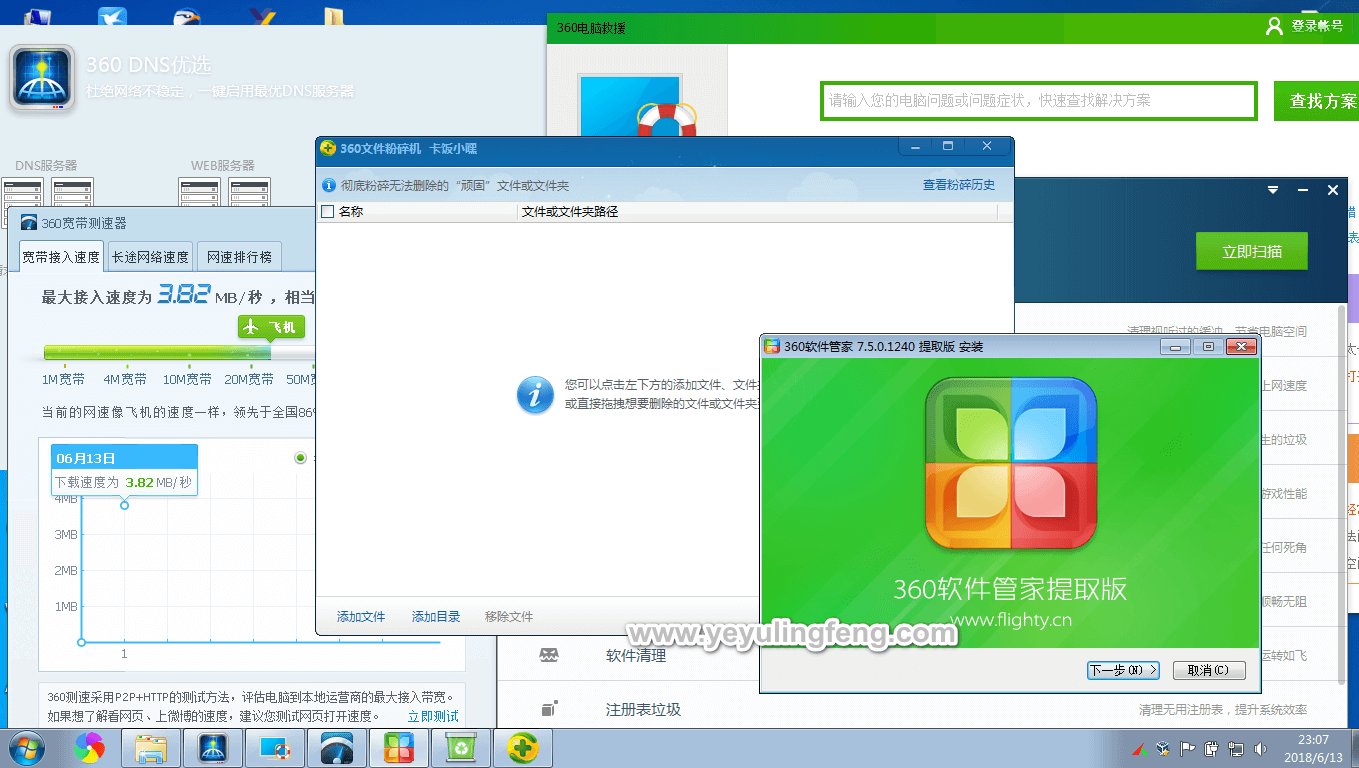Switch to the 网速排行榜 tab
The image size is (1359, 768).
coord(239,257)
